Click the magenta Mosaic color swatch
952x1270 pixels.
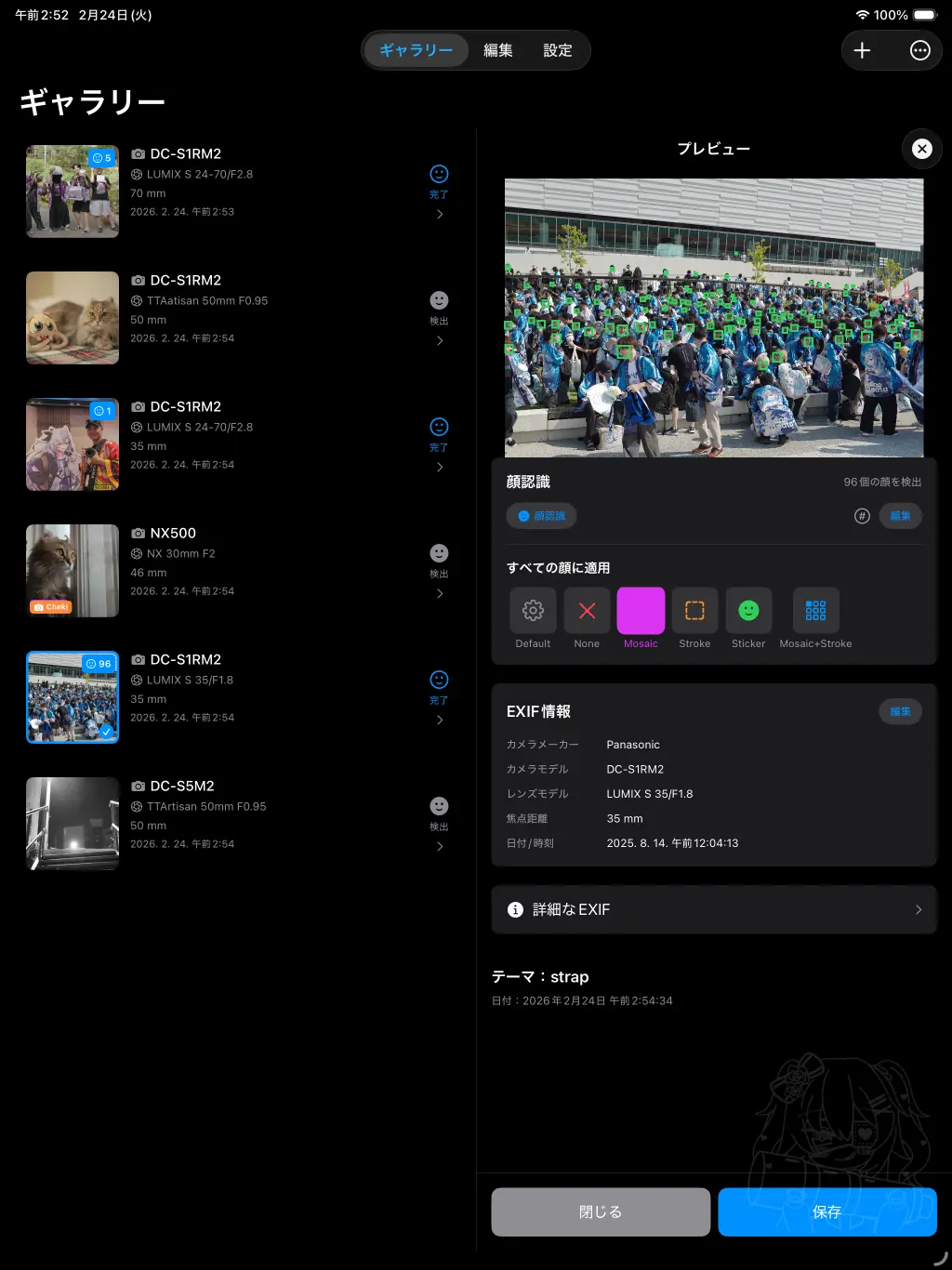coord(641,611)
